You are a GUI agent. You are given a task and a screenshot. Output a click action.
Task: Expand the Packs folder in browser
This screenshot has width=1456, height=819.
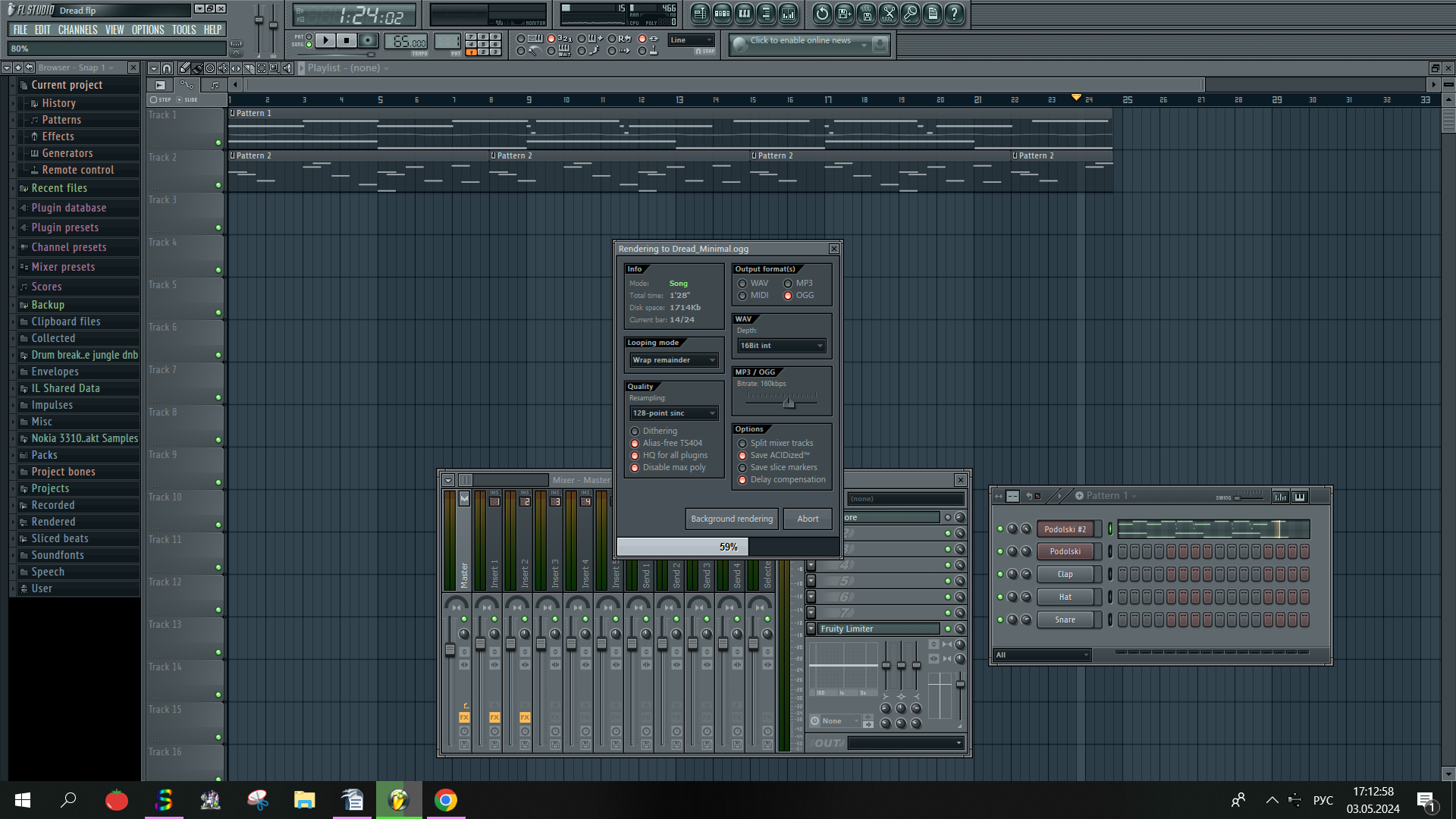coord(44,456)
